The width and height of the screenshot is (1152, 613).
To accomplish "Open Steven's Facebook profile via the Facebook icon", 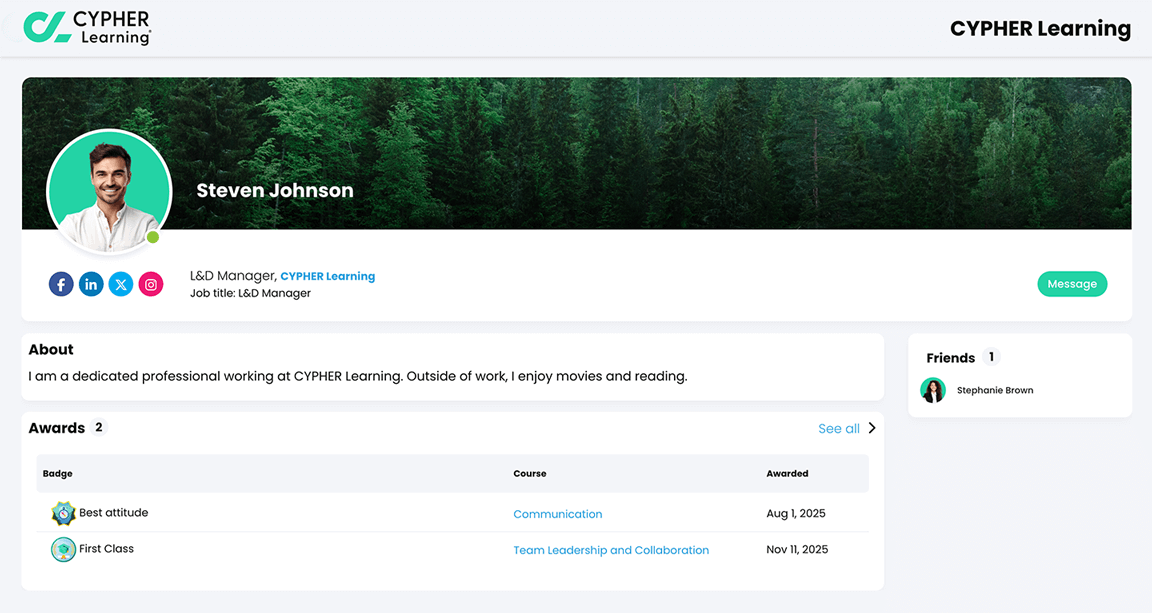I will pos(61,284).
